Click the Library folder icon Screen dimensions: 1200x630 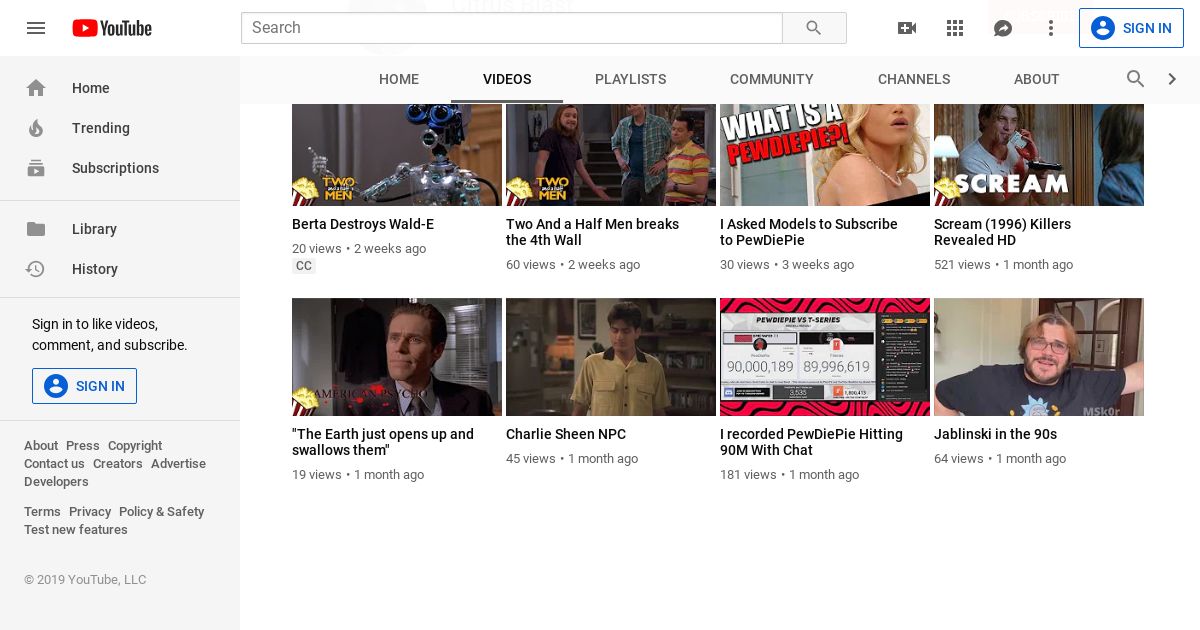click(x=36, y=229)
